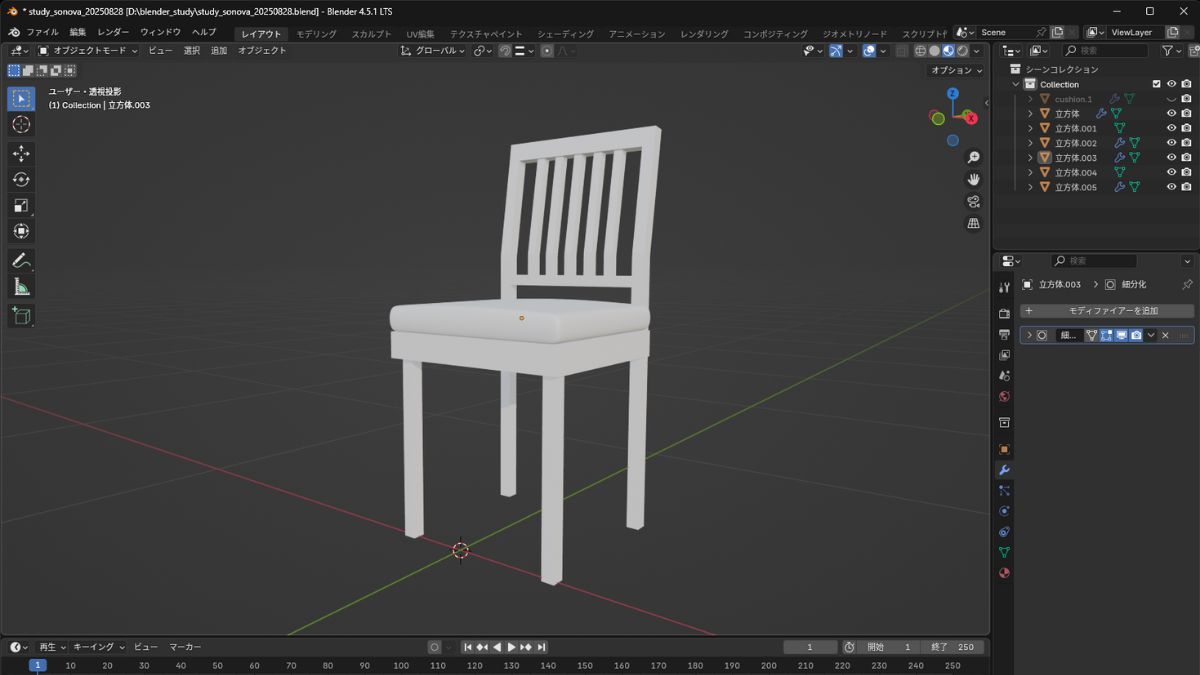The height and width of the screenshot is (675, 1200).
Task: Jump to the end frame with the playback control
Action: click(x=541, y=647)
